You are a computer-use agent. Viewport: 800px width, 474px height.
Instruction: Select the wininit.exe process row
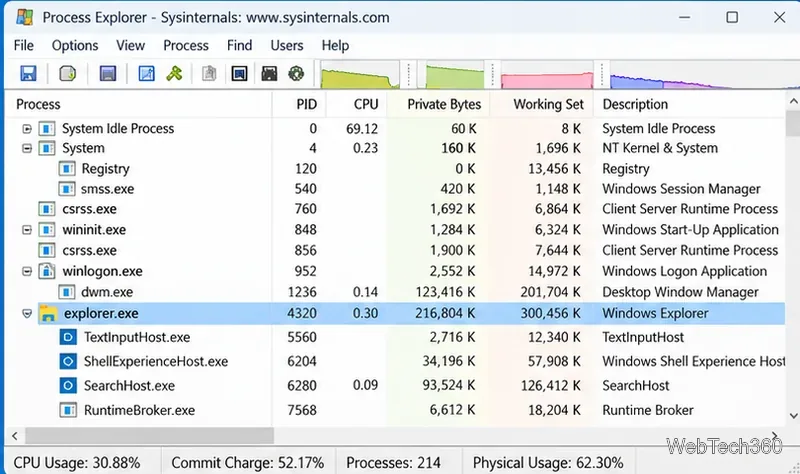(x=395, y=230)
